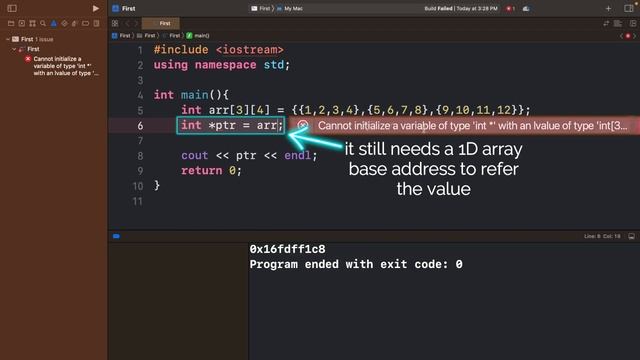
Task: Click the 0x16fdff1c8 console output
Action: (x=287, y=249)
